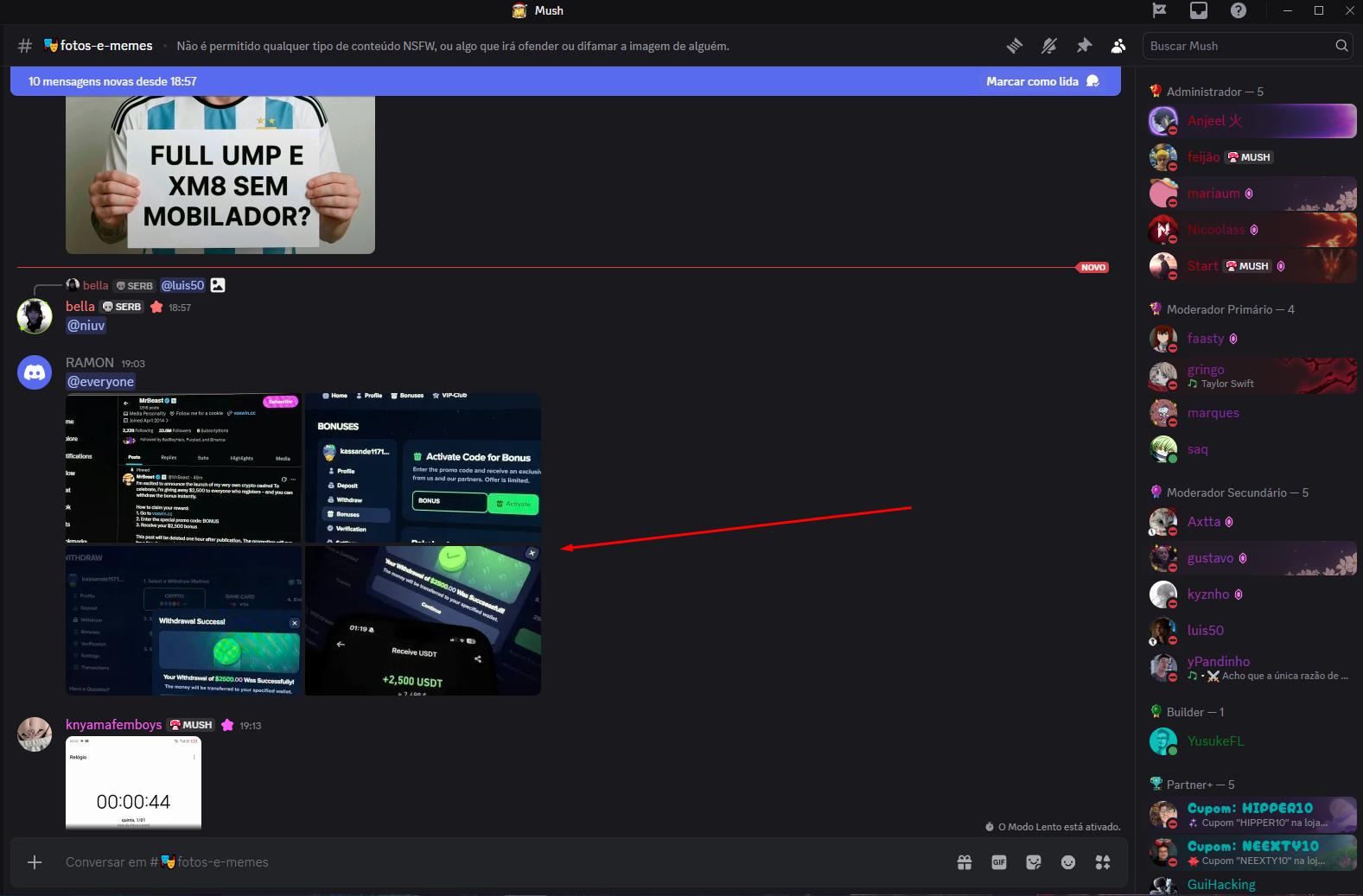Click the SERB tag next to bella
1363x896 pixels.
121,307
